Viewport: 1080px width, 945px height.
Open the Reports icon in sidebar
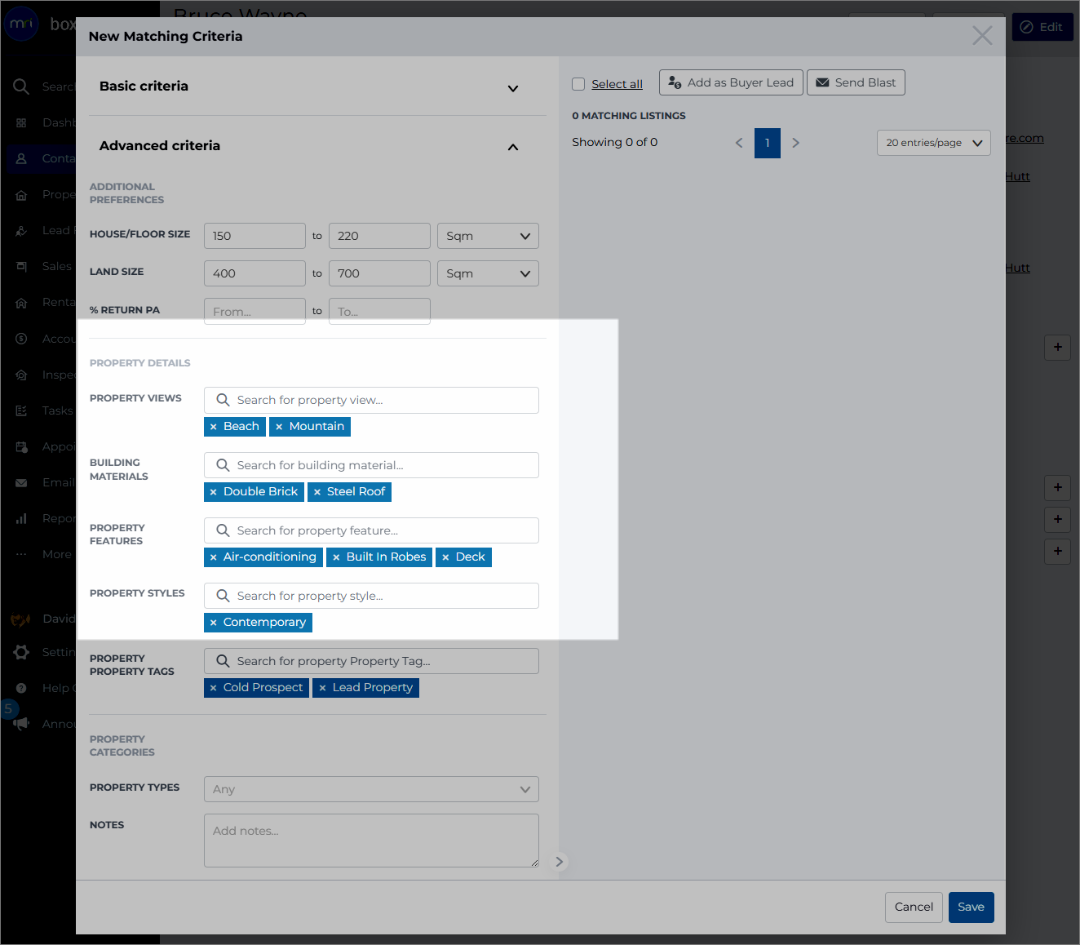tap(21, 519)
